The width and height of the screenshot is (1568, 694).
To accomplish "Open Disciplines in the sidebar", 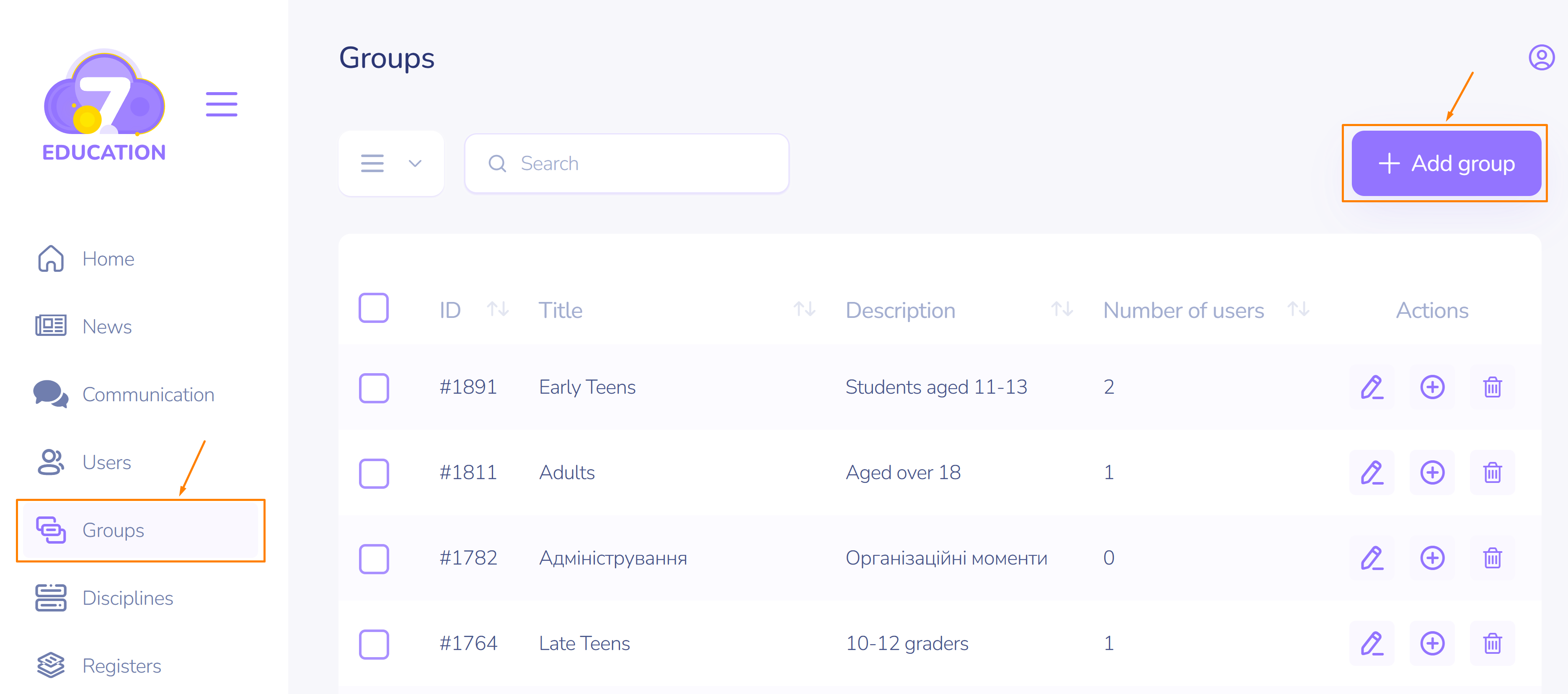I will tap(127, 599).
